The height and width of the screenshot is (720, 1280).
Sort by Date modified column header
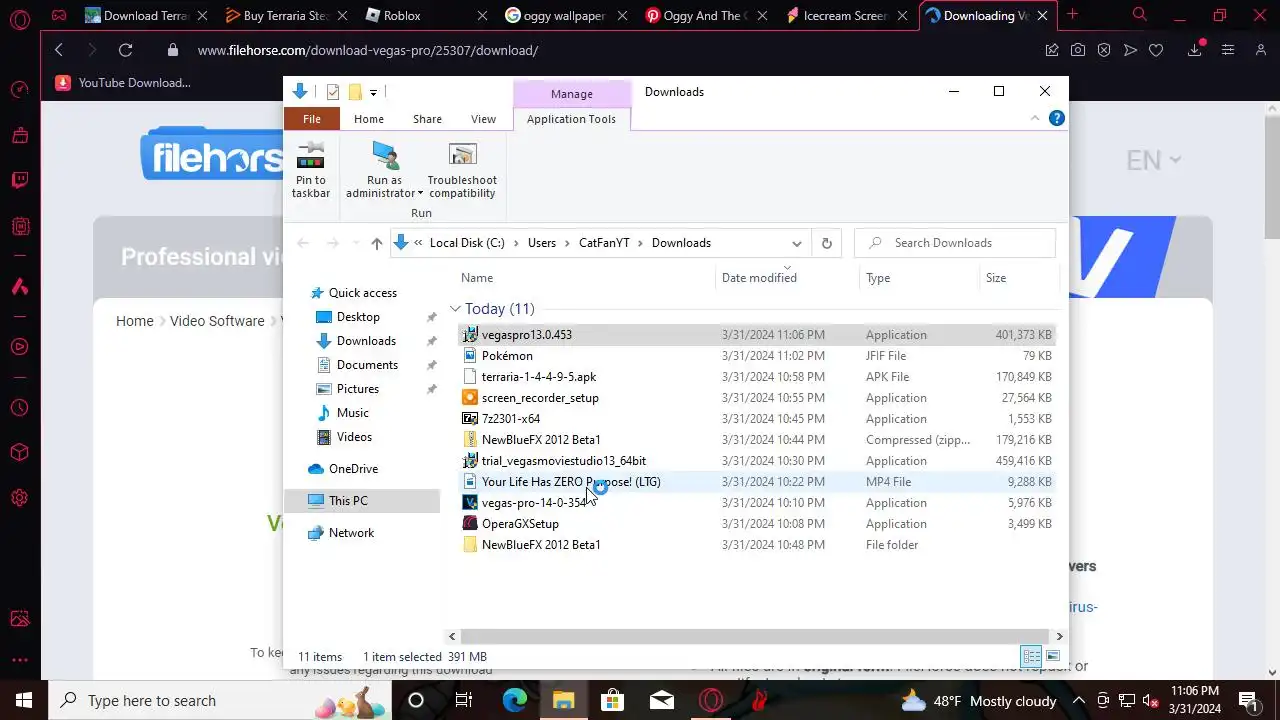(759, 278)
